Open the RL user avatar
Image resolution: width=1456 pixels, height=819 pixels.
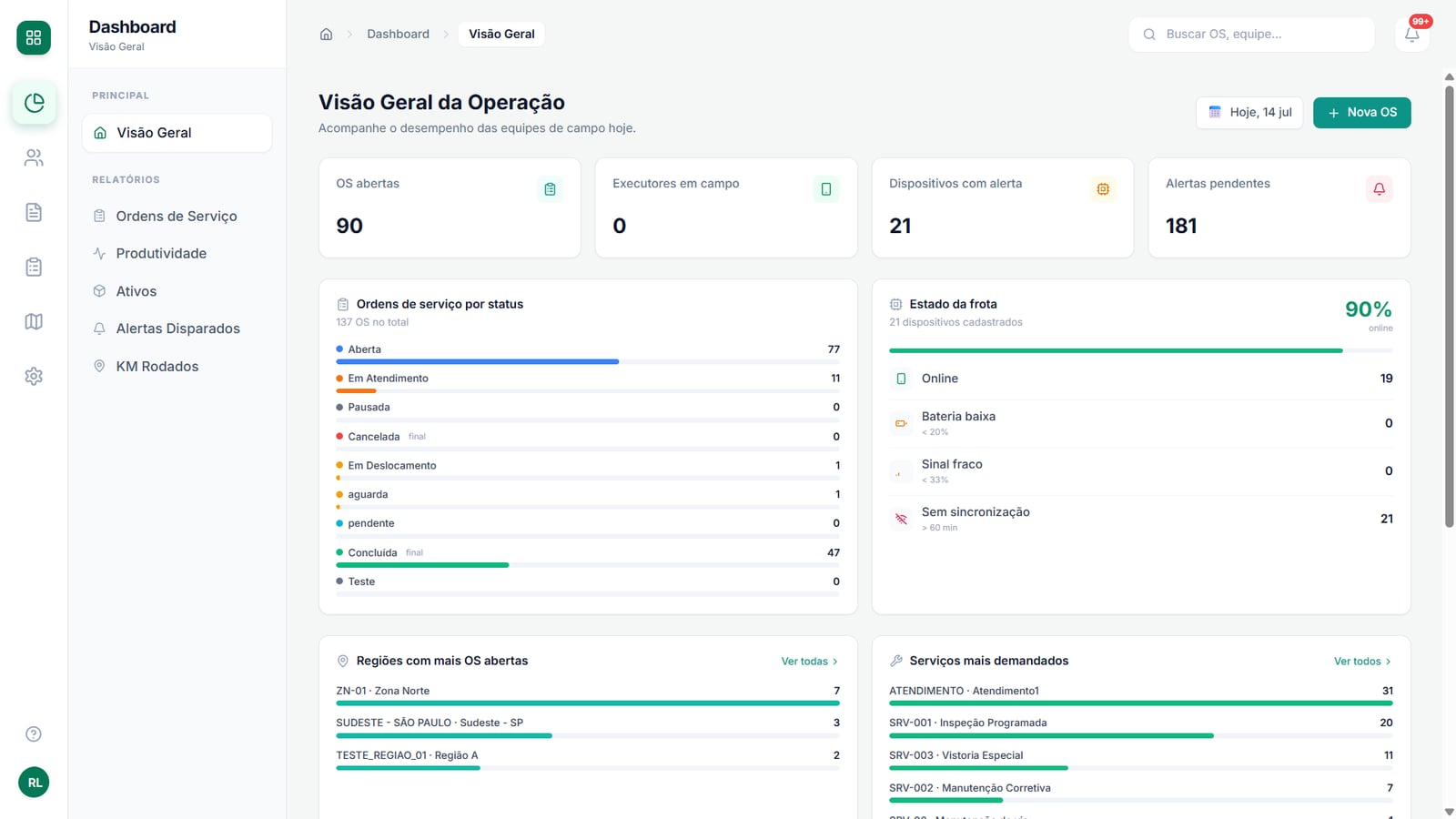34,783
